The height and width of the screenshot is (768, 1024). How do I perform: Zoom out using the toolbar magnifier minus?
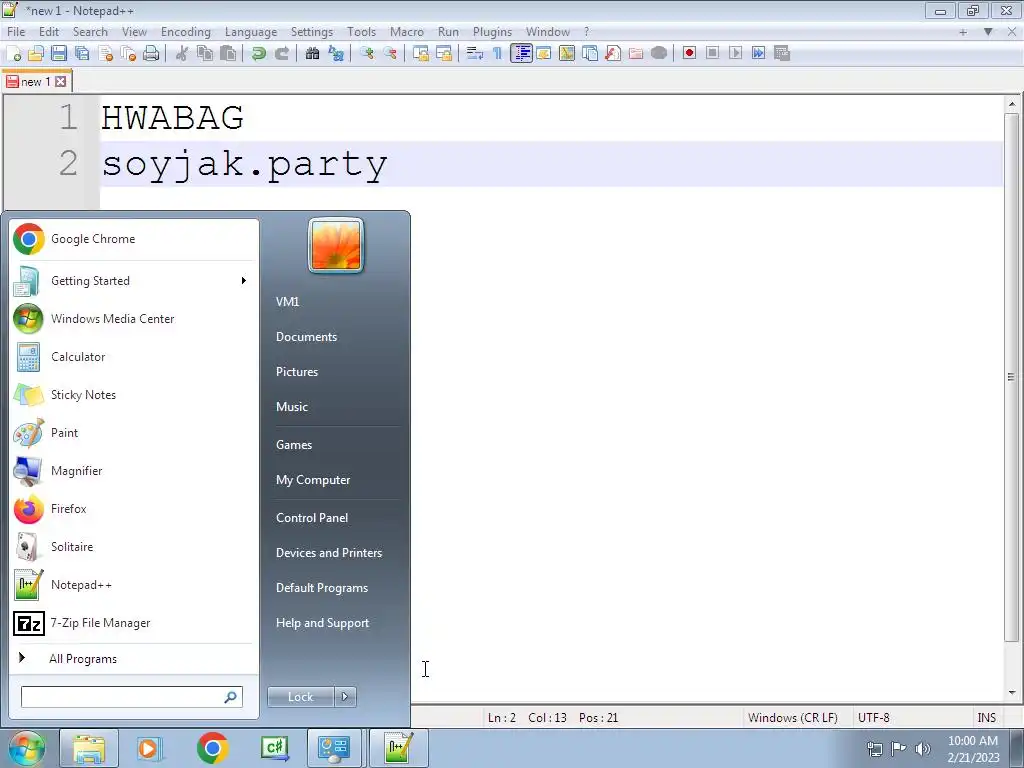[x=390, y=54]
